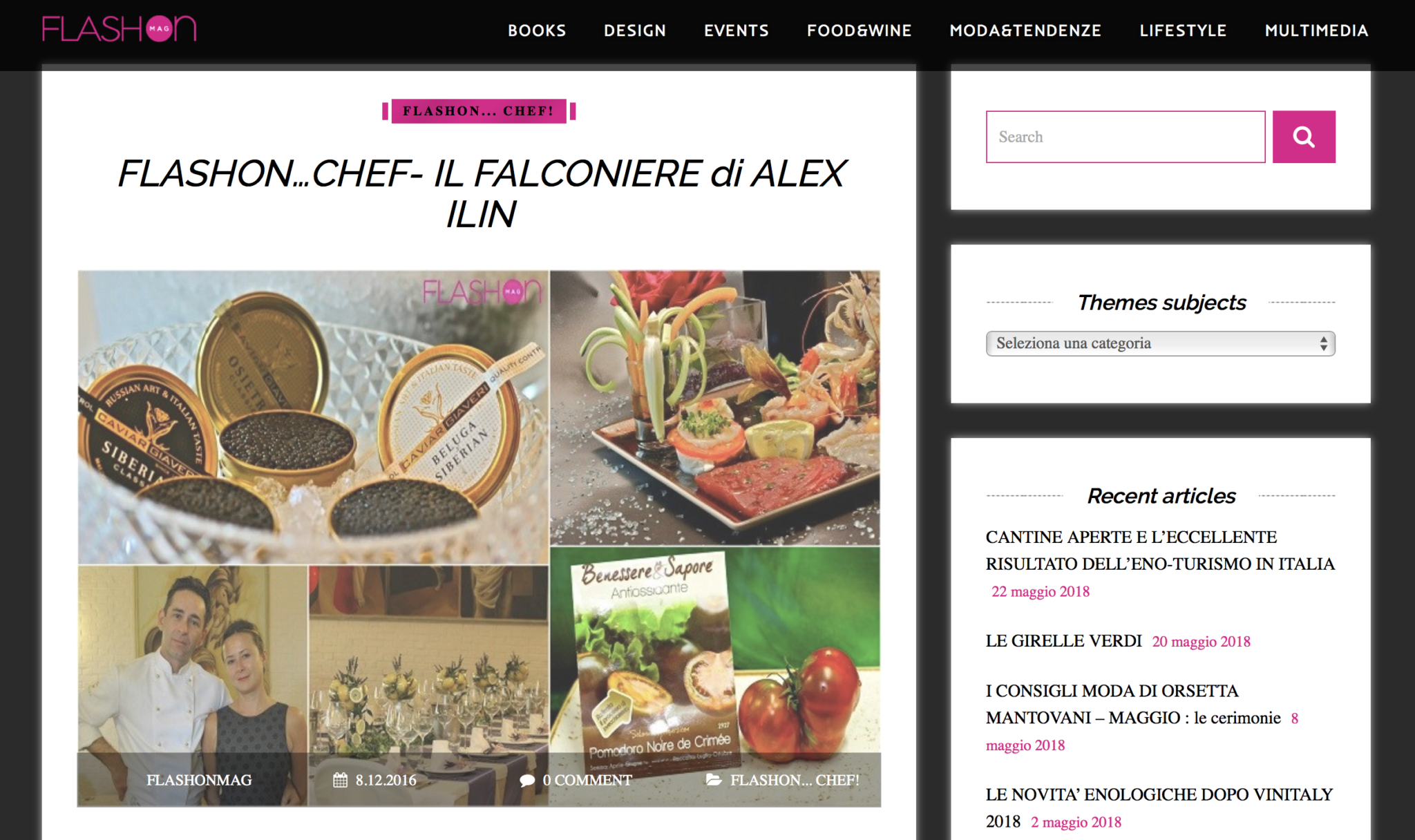Navigate to MODA&TENDENZE
Image resolution: width=1415 pixels, height=840 pixels.
point(1025,30)
